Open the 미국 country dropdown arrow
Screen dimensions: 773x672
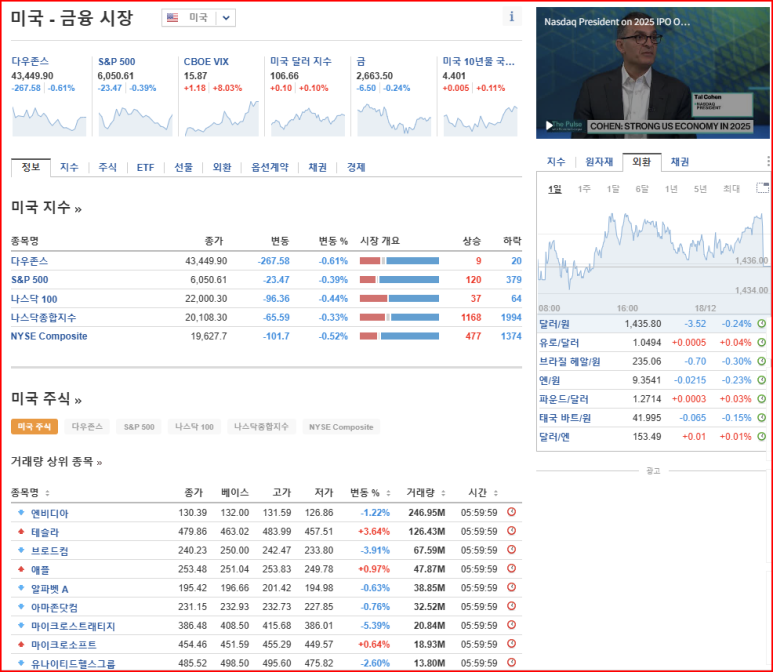coord(226,18)
